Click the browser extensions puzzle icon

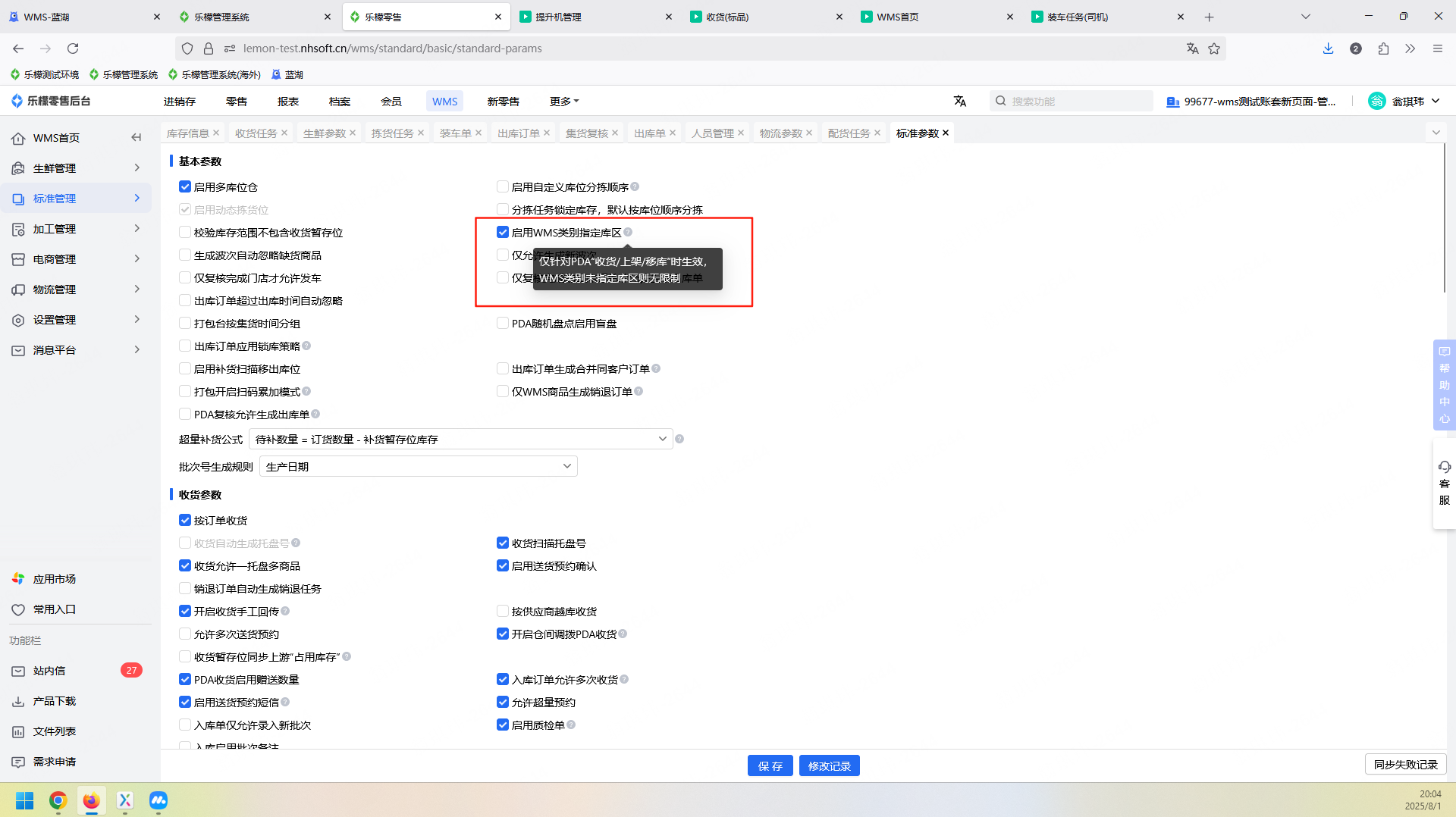(1383, 49)
